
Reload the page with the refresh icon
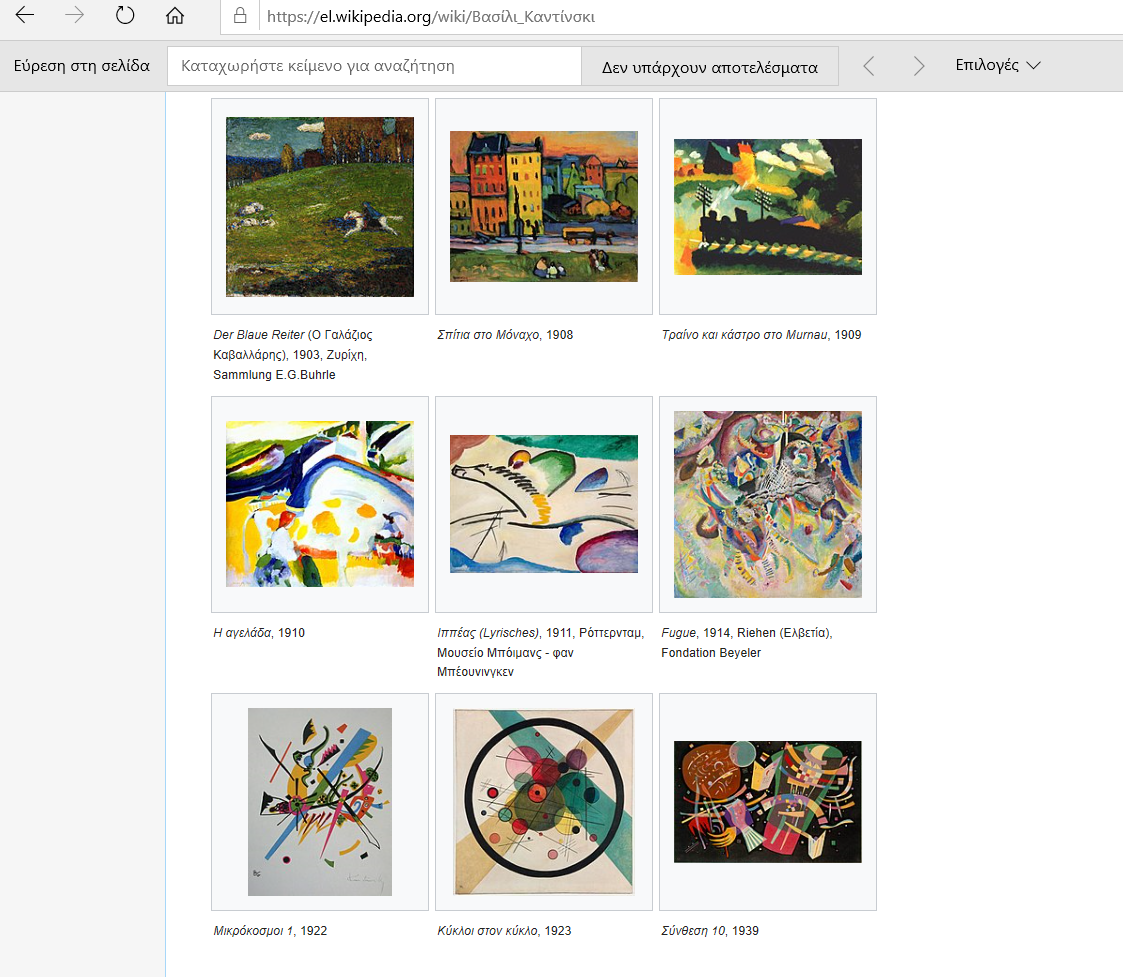click(x=125, y=15)
